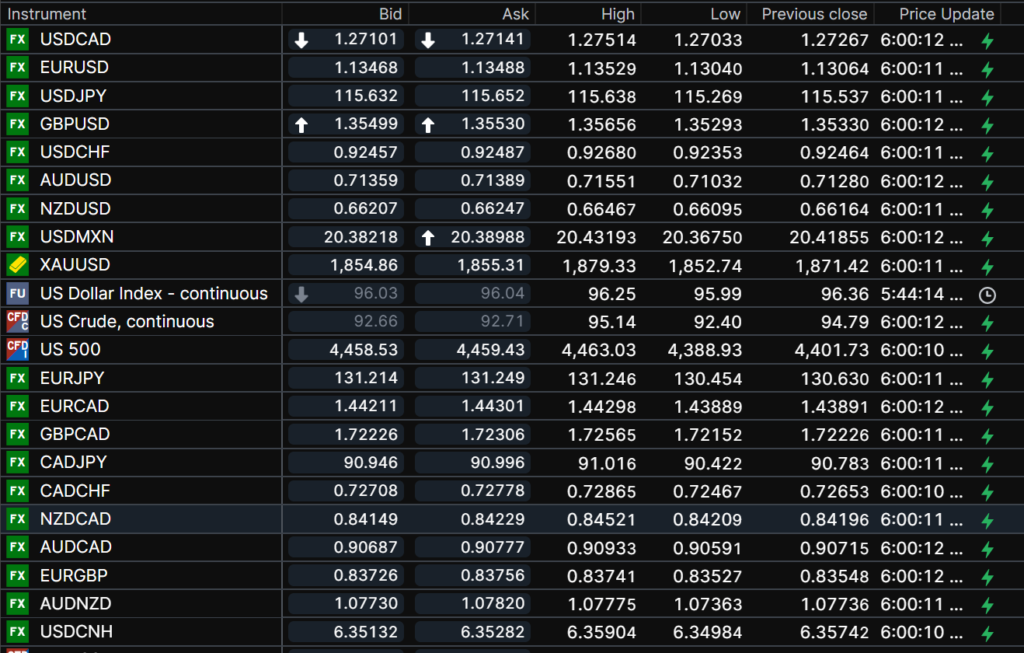Click the FX icon beside EURGBP
Image resolution: width=1024 pixels, height=653 pixels.
[18, 576]
